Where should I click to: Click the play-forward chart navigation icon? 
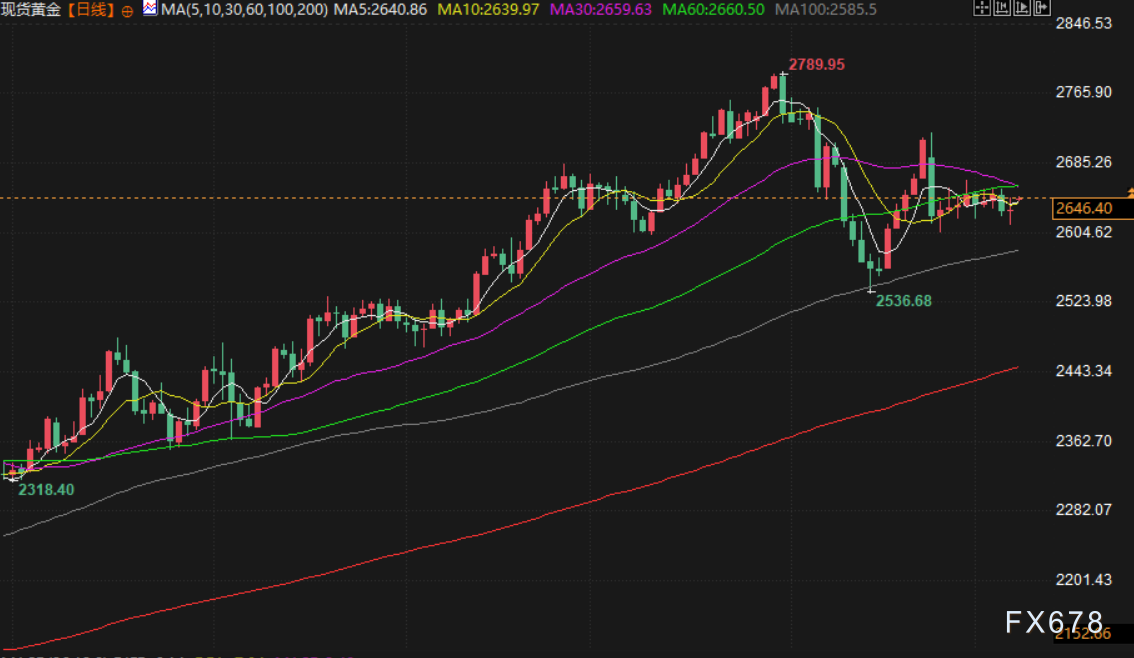point(1022,7)
